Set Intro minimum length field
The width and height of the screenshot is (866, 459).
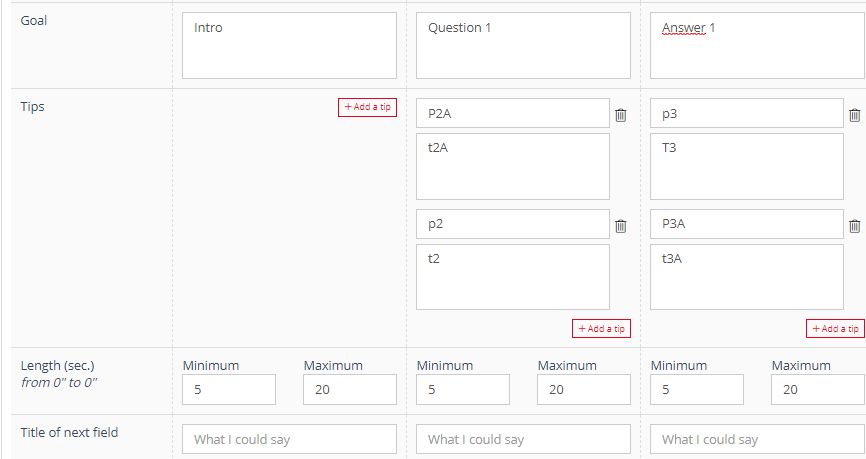pos(229,389)
